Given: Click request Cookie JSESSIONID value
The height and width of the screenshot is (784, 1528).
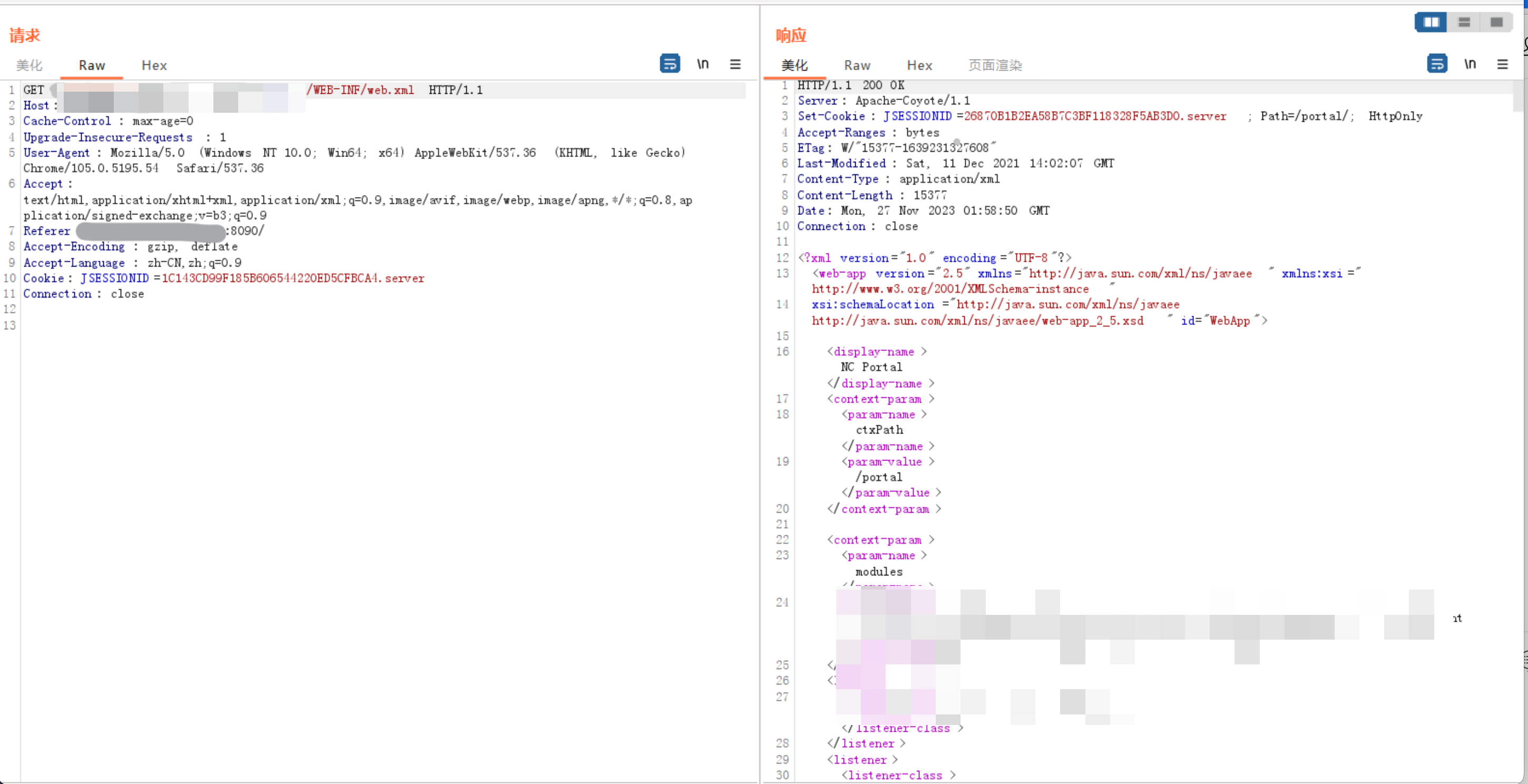Looking at the screenshot, I should click(x=293, y=278).
